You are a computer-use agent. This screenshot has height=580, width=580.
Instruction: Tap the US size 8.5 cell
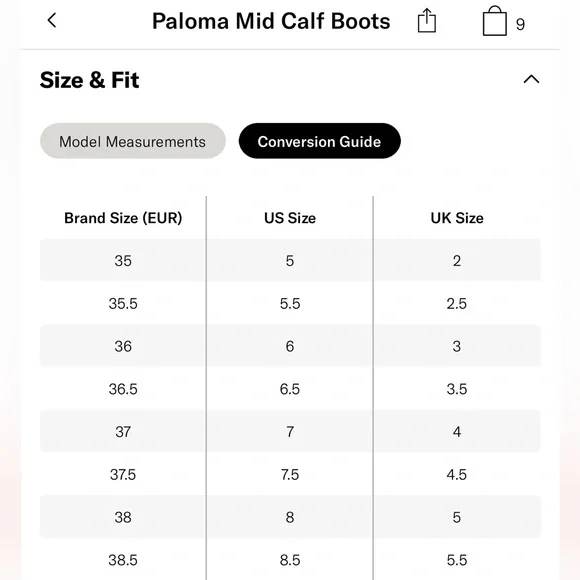tap(290, 560)
